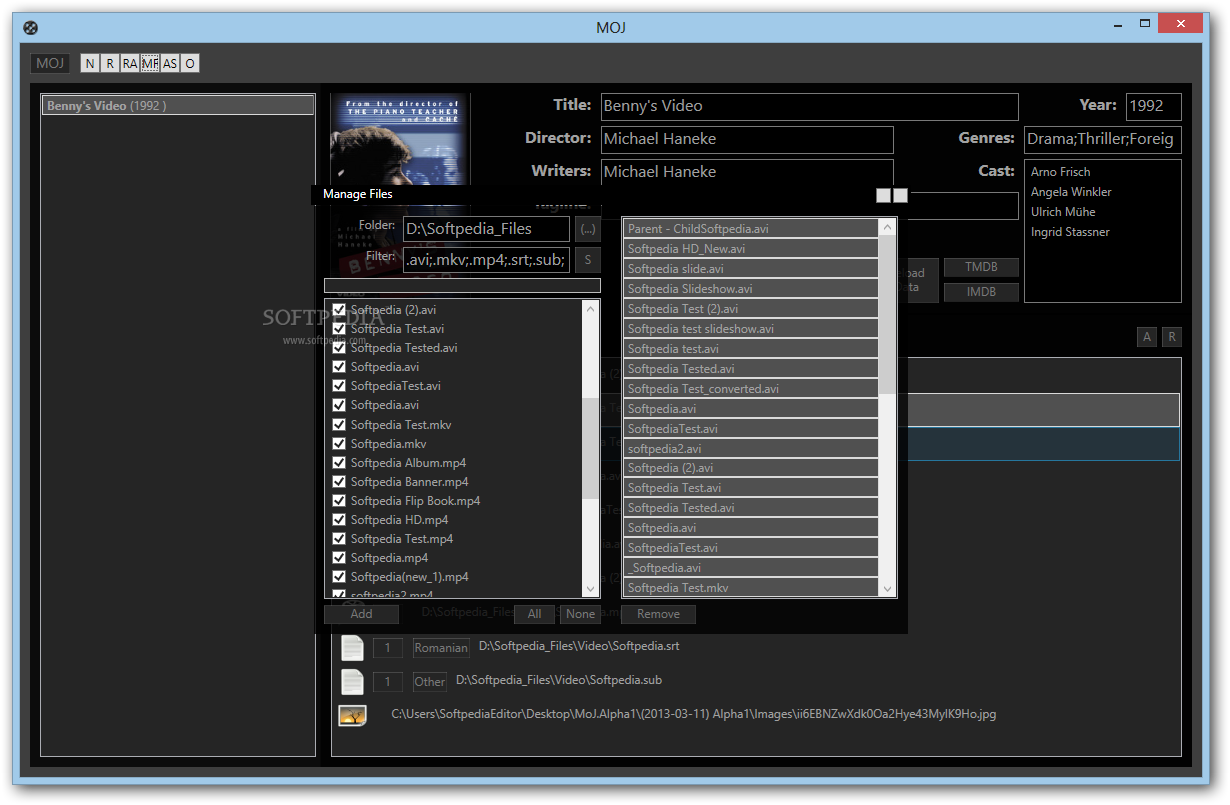Open the Other language selector for Softpedia.sub
The width and height of the screenshot is (1230, 805).
click(x=430, y=682)
